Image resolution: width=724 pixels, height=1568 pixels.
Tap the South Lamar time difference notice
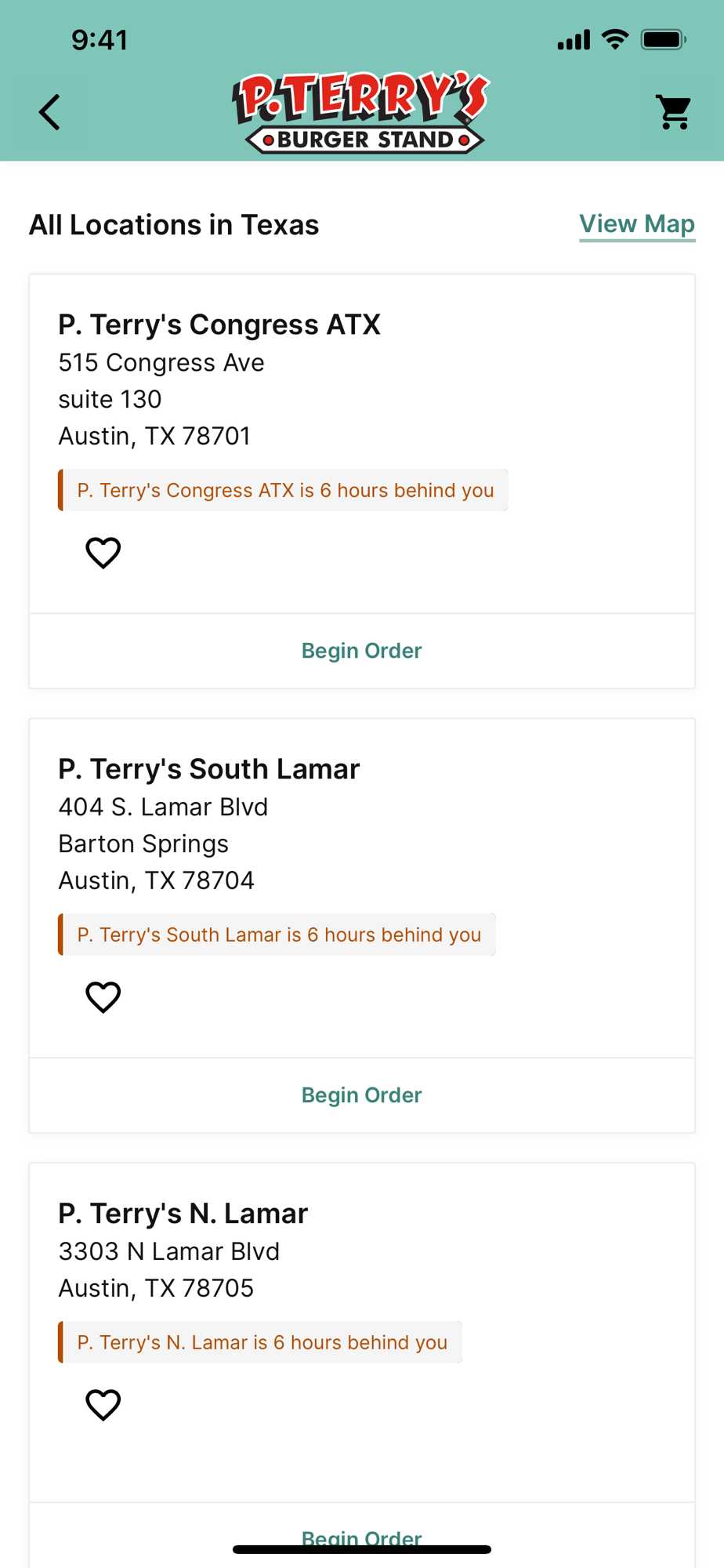point(277,935)
